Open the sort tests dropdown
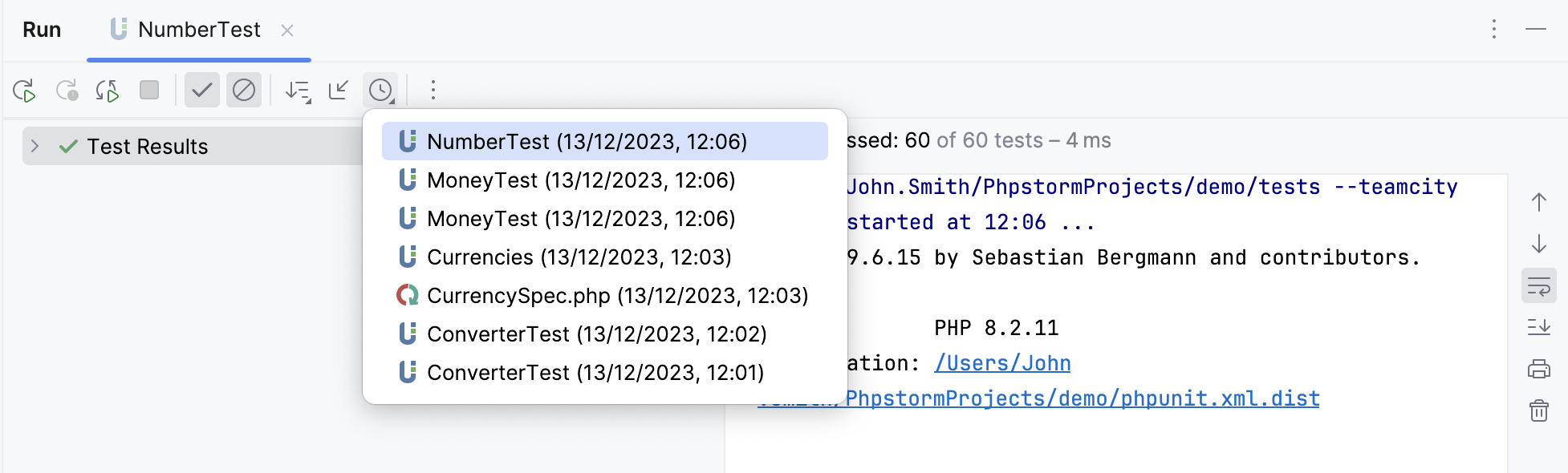1568x473 pixels. (x=299, y=91)
